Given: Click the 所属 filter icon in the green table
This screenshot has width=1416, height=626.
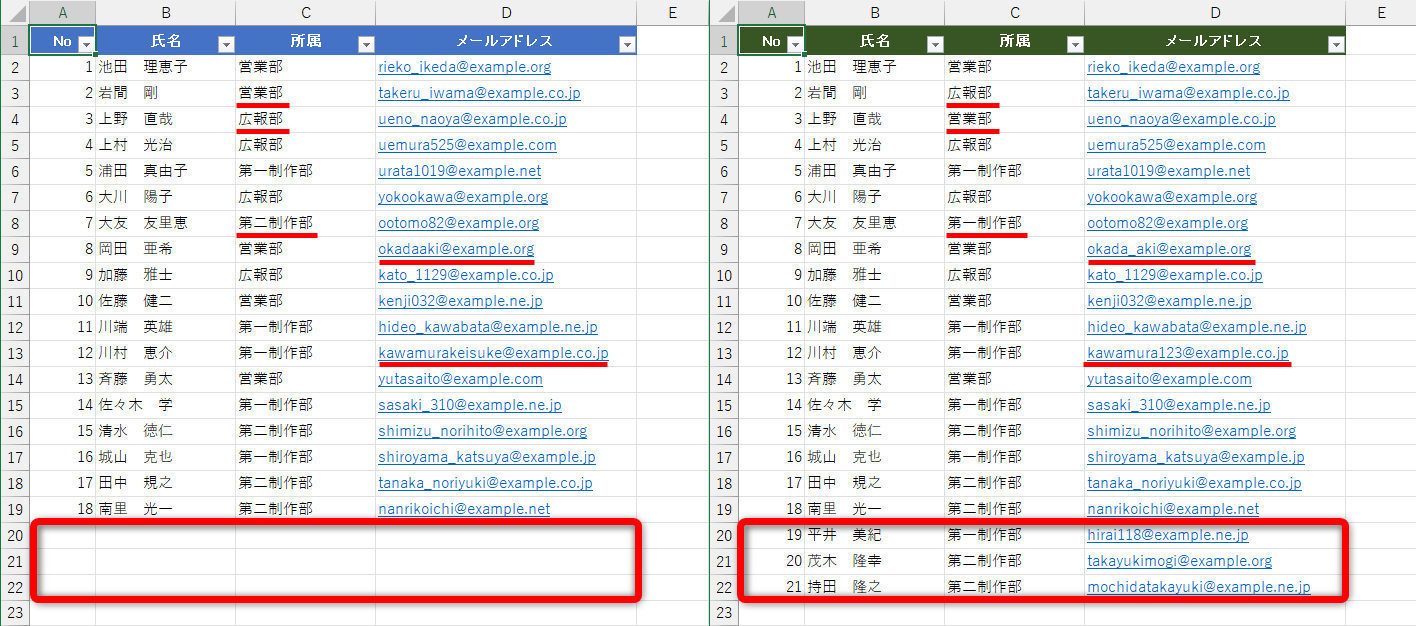Looking at the screenshot, I should point(1076,42).
